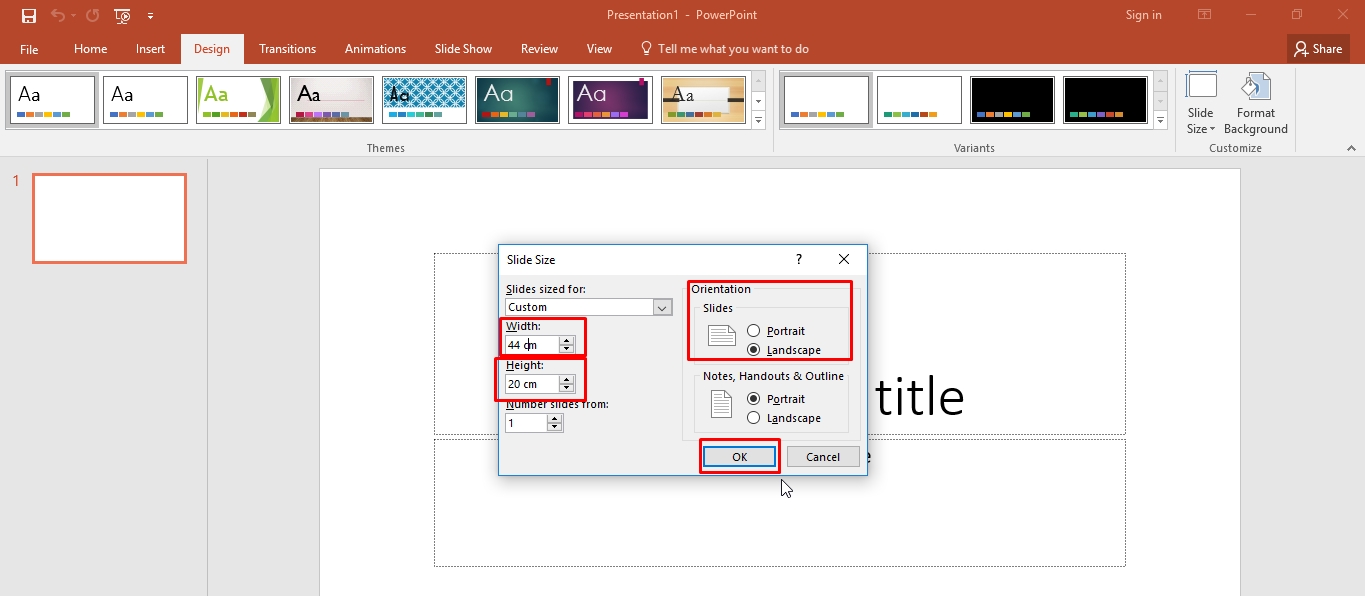Confirm slide size with OK
Image resolution: width=1365 pixels, height=596 pixels.
(x=739, y=456)
